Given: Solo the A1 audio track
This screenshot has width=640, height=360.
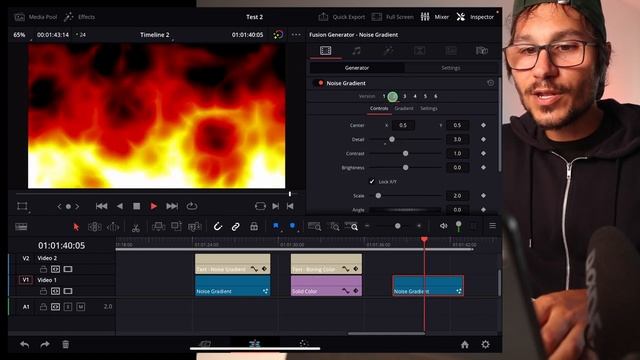Looking at the screenshot, I should [68, 307].
